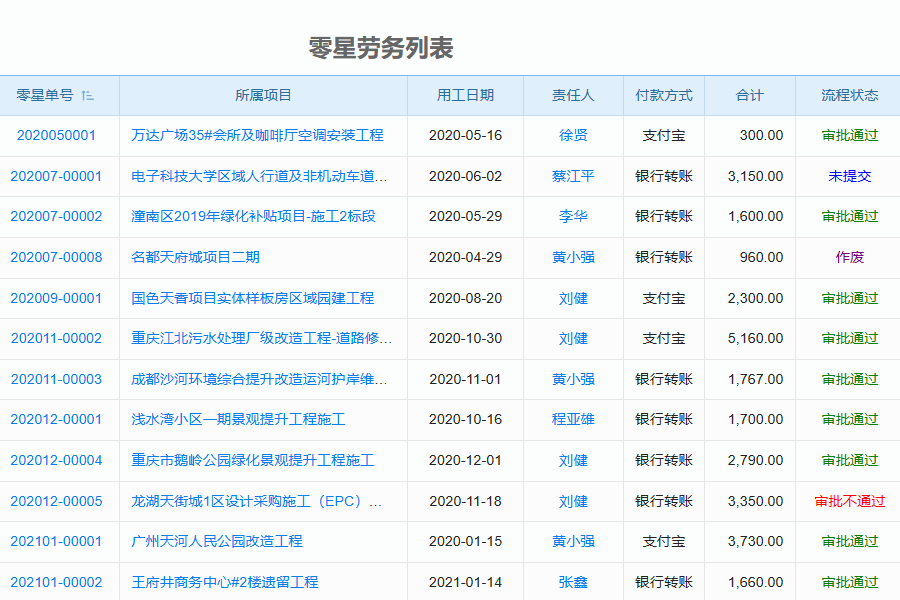
Task: Open order number 202012-00004
Action: pyautogui.click(x=56, y=460)
